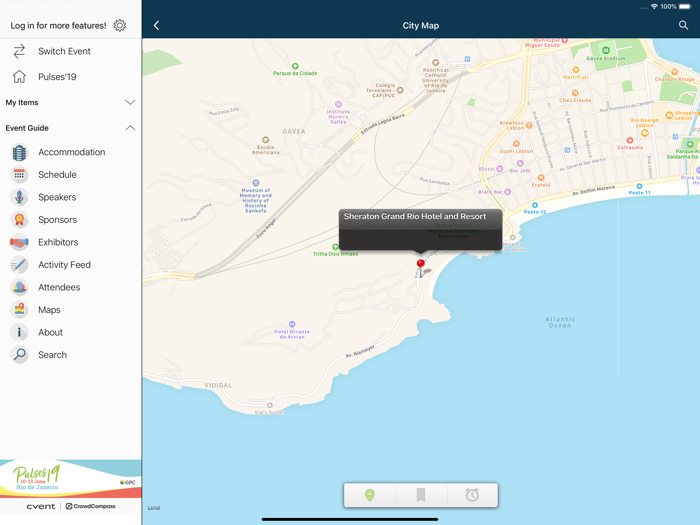Go to the Exhibitors list
The width and height of the screenshot is (700, 525).
(x=58, y=242)
